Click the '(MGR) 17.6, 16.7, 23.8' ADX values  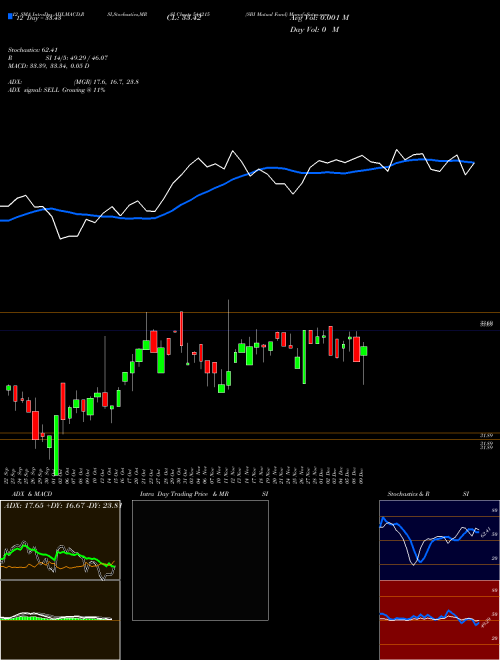(106, 82)
